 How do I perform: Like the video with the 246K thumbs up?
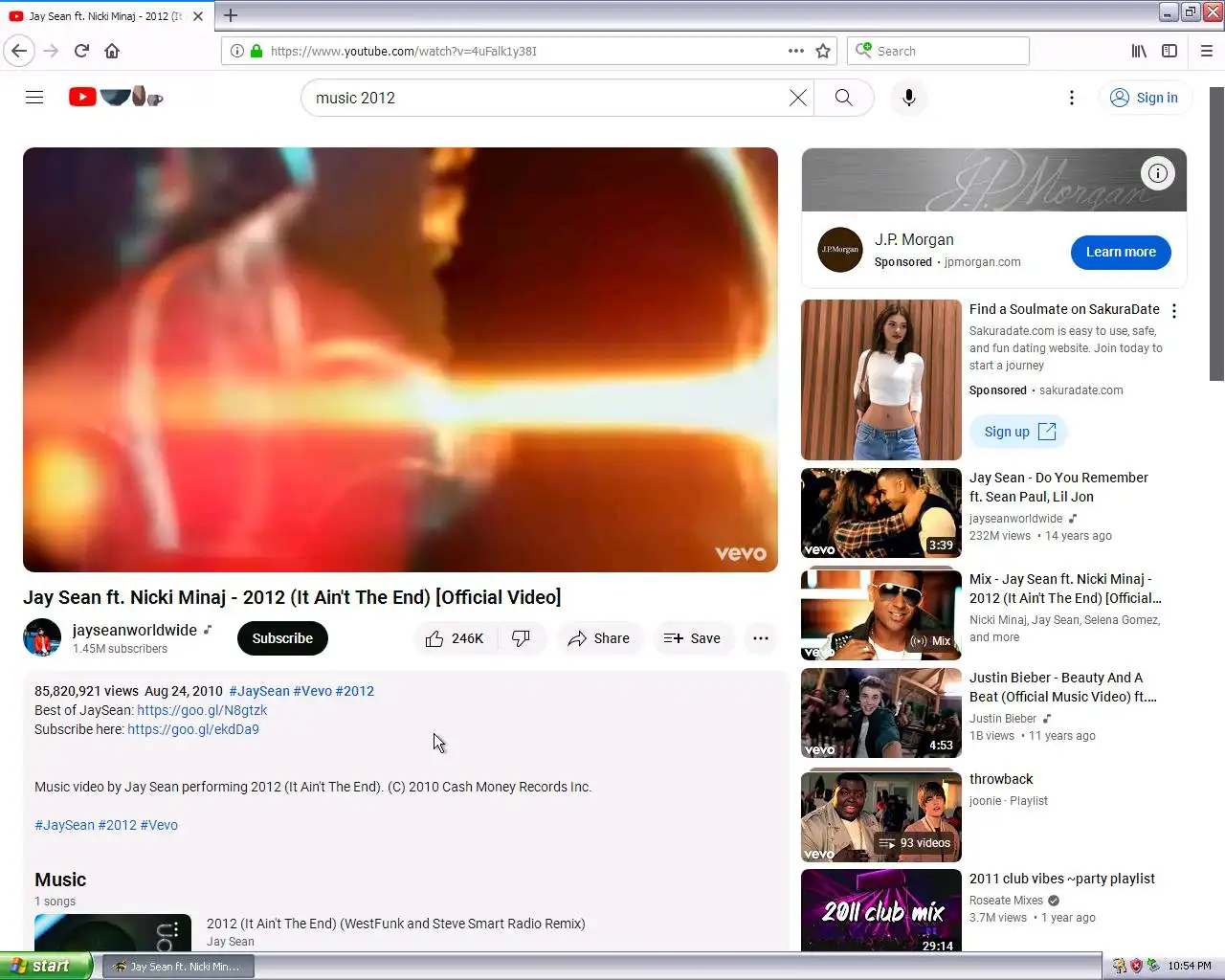click(456, 638)
